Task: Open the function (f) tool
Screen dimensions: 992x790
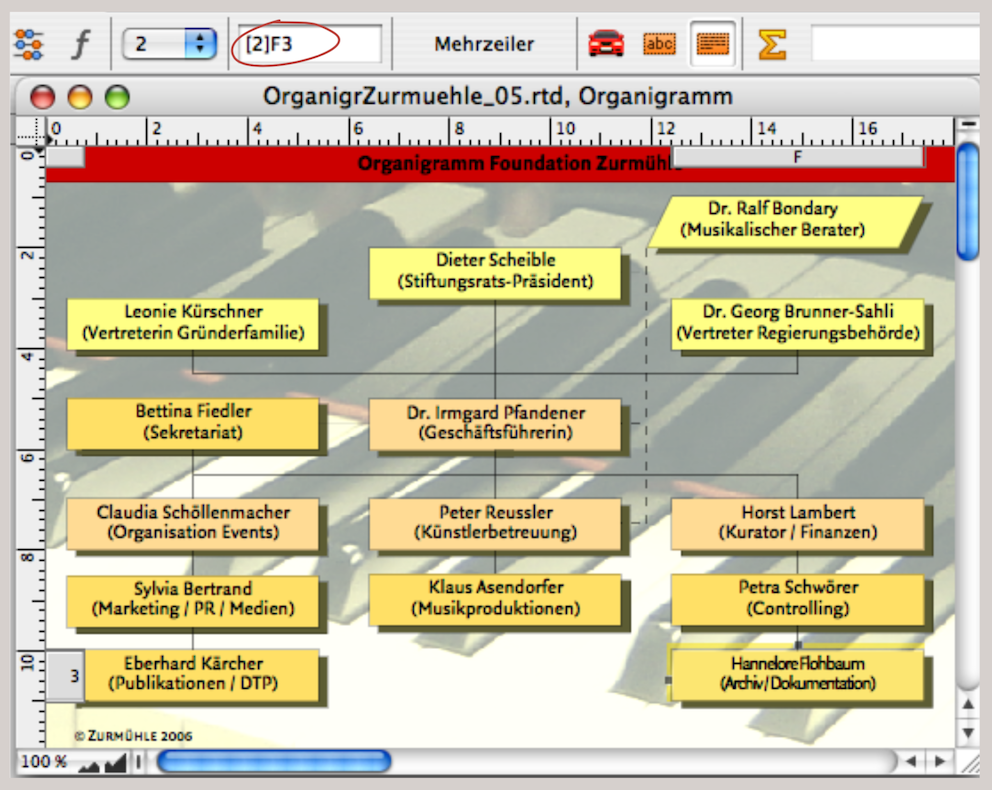Action: tap(80, 44)
